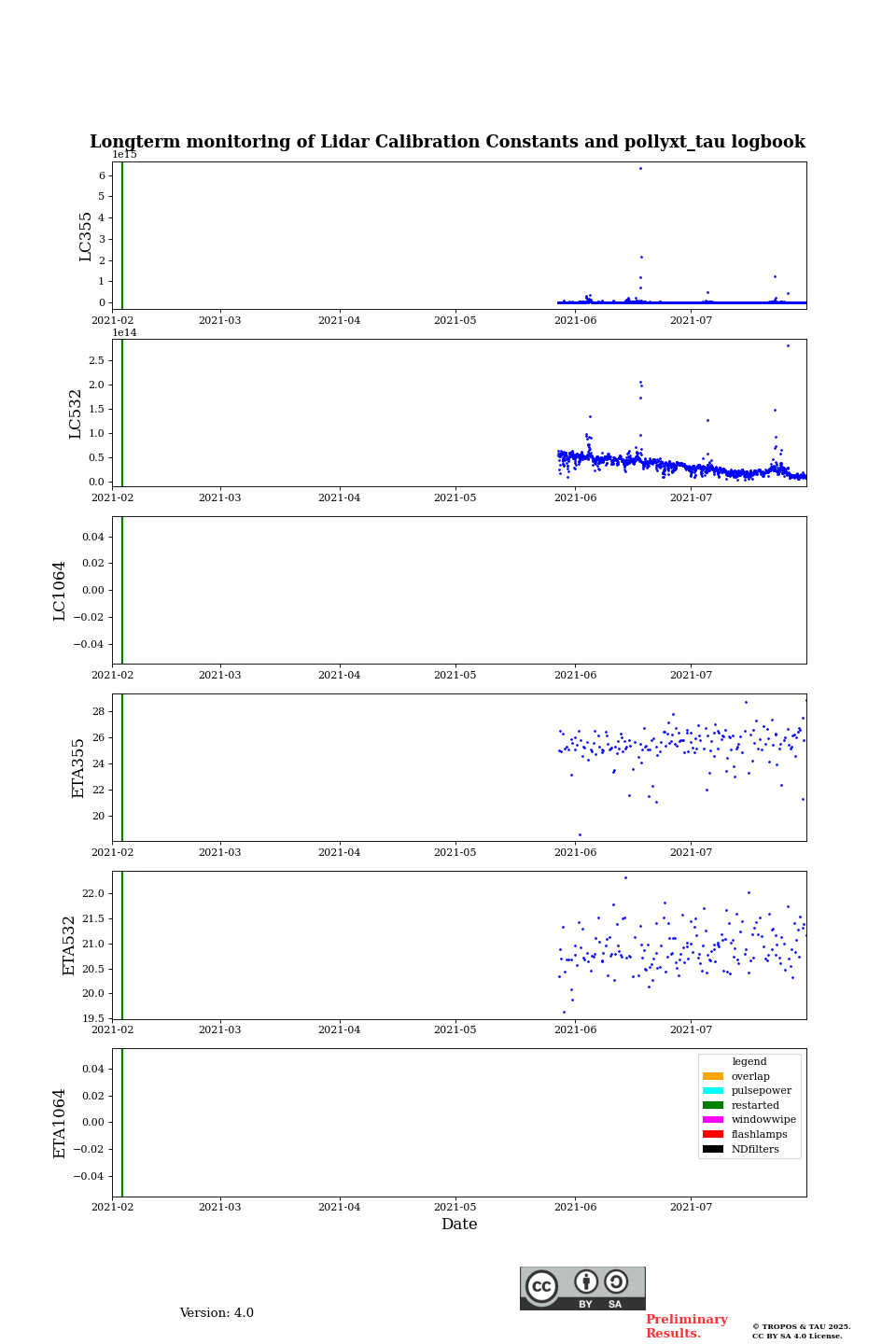Click the green restart line in ETA1064 plot

[122, 1123]
